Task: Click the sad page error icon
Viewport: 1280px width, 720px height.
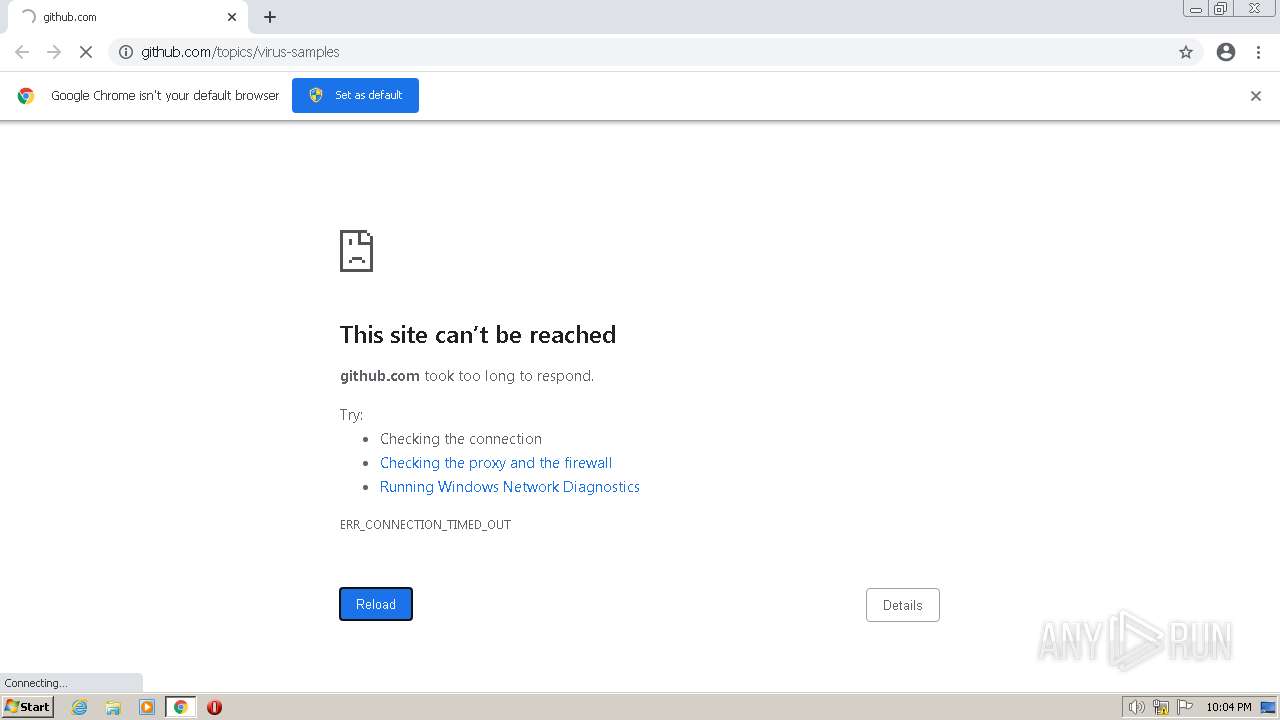Action: tap(356, 251)
